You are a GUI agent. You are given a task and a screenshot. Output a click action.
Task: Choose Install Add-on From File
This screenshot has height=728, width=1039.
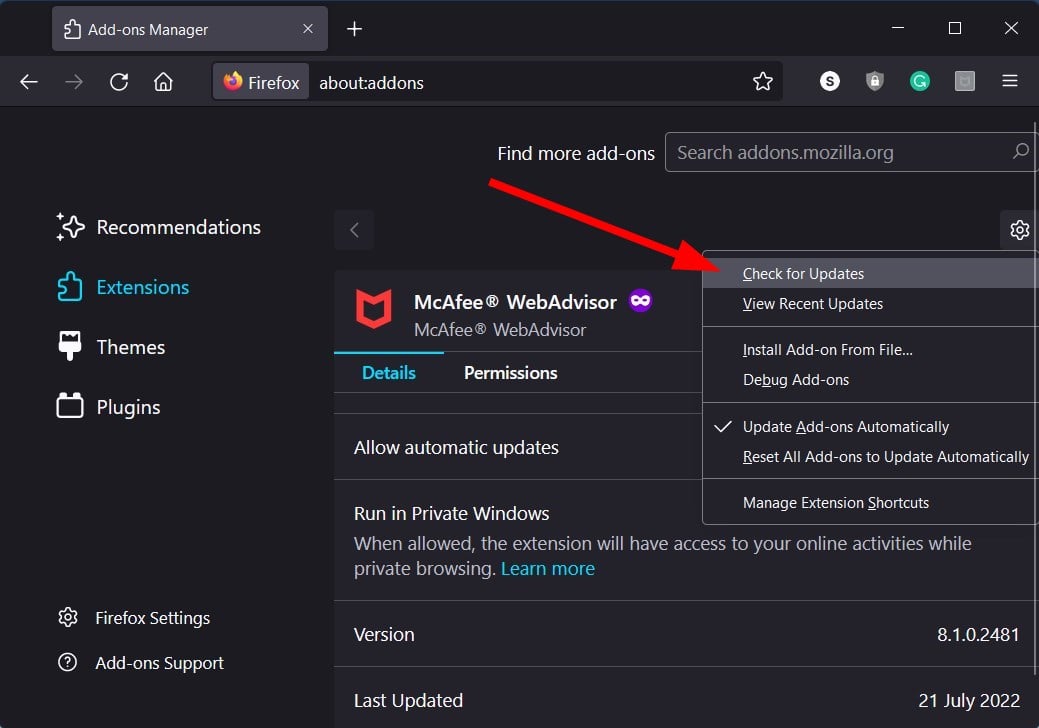[871, 350]
